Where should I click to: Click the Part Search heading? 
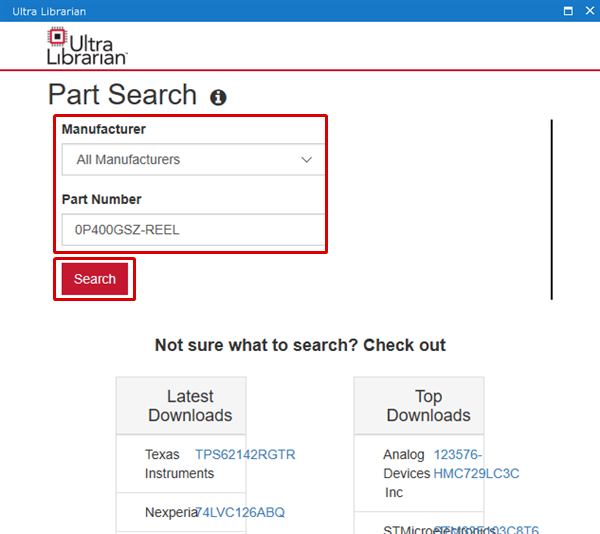coord(122,94)
